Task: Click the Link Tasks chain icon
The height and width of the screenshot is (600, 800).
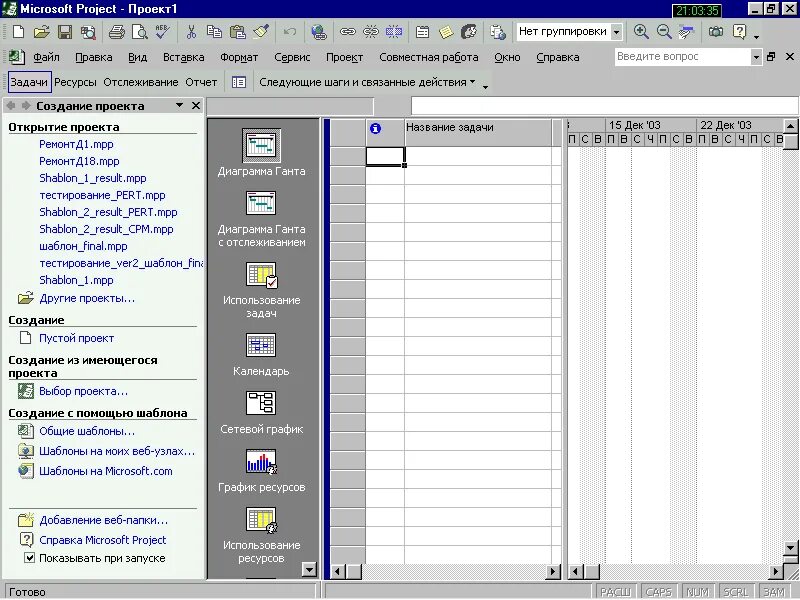Action: [x=347, y=32]
